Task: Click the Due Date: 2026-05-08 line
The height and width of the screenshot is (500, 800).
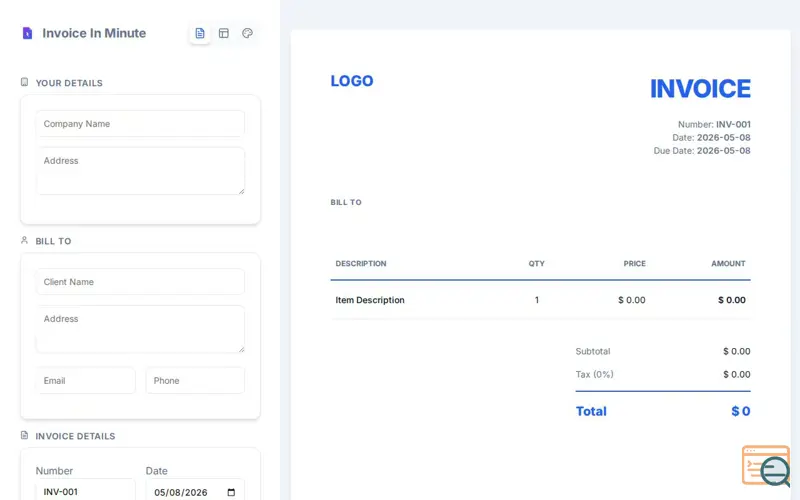Action: click(x=702, y=151)
